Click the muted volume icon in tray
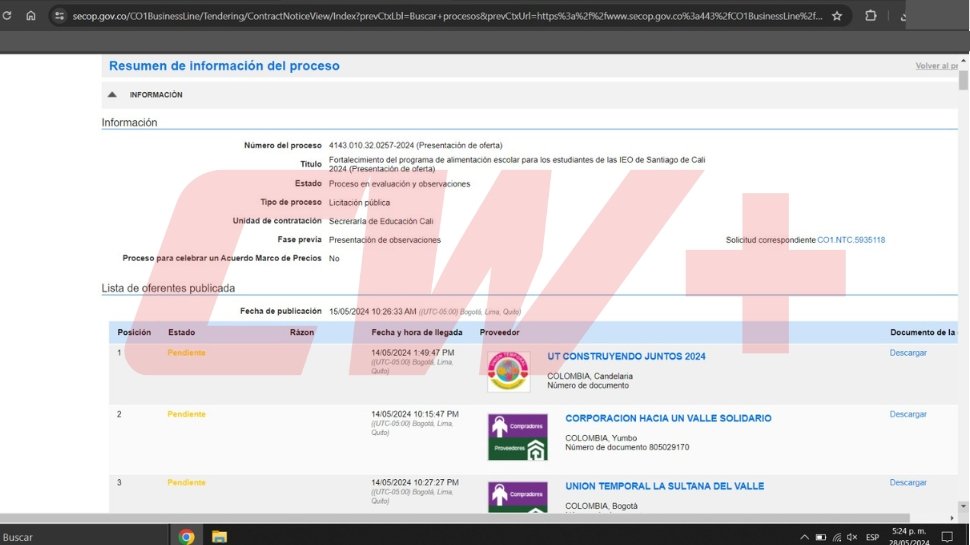 852,537
